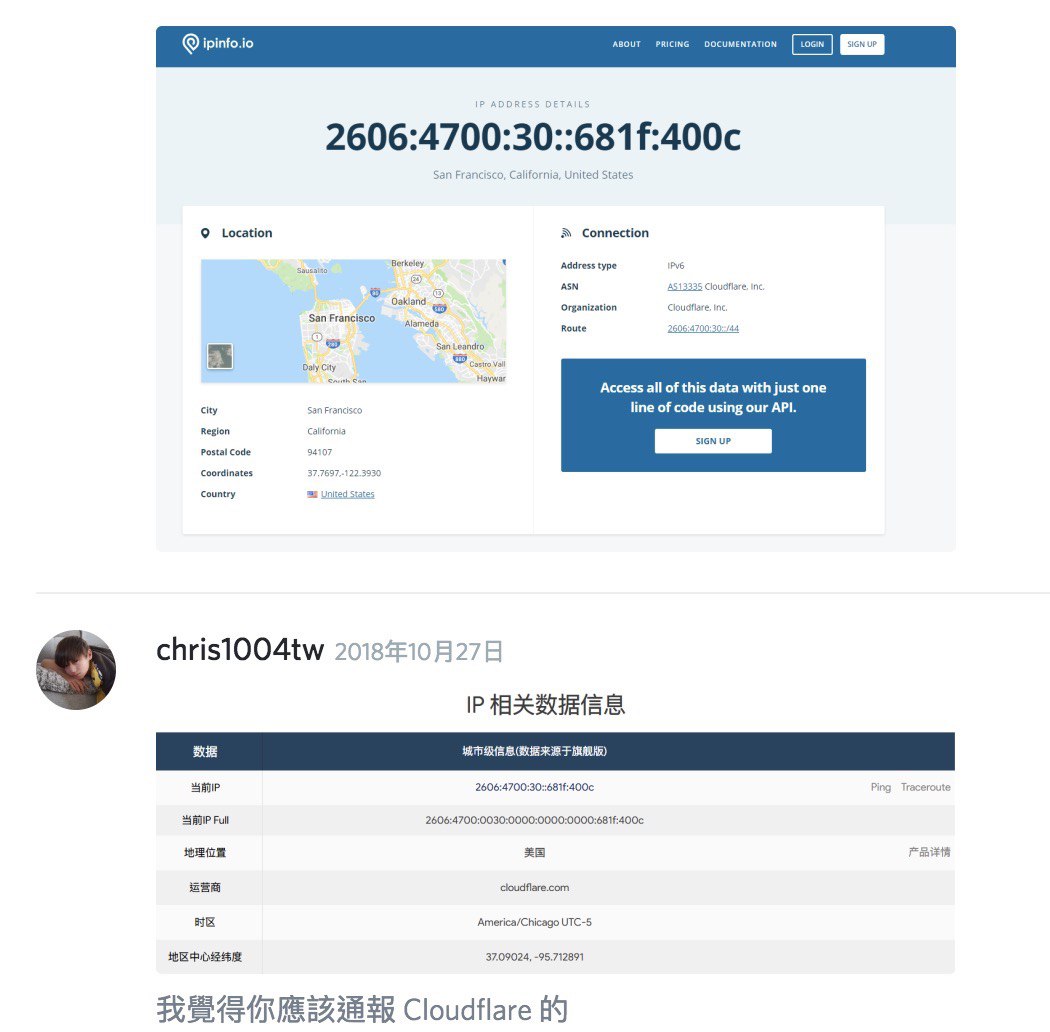Click Oakland label on map

pyautogui.click(x=408, y=301)
